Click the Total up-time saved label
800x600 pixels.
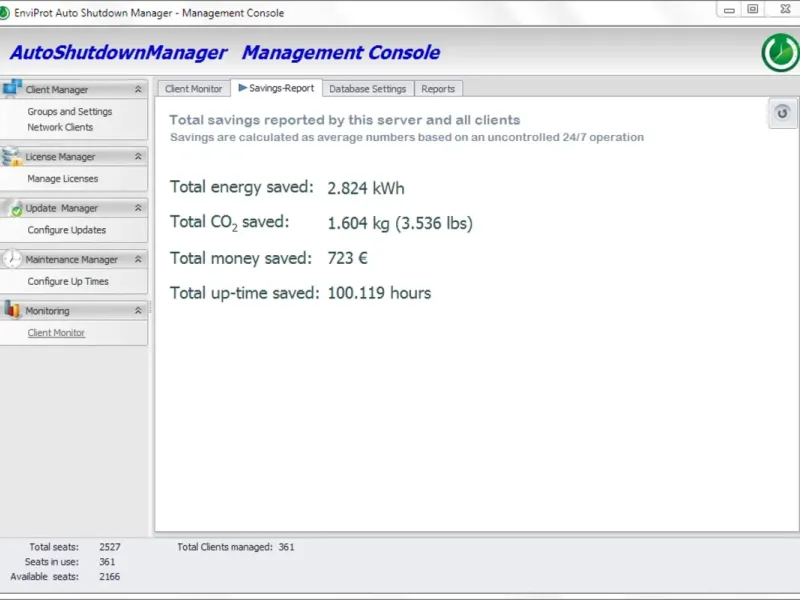coord(244,293)
